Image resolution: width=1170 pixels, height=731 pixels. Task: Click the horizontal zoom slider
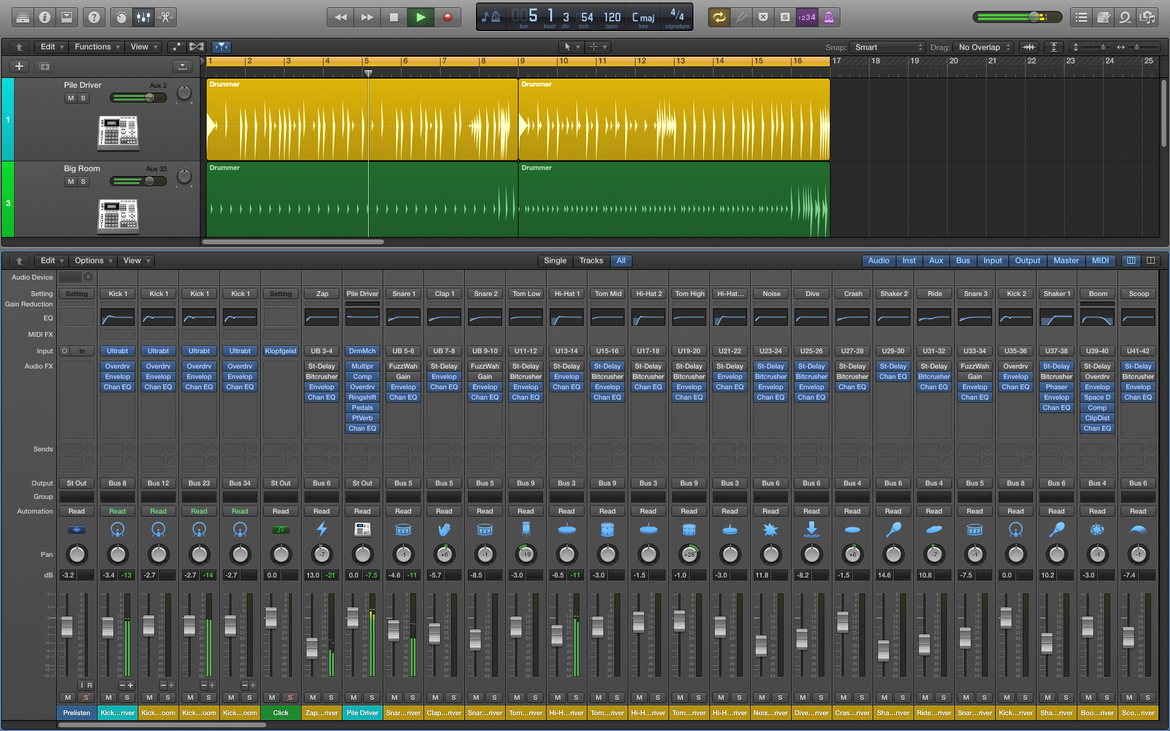[x=1136, y=47]
